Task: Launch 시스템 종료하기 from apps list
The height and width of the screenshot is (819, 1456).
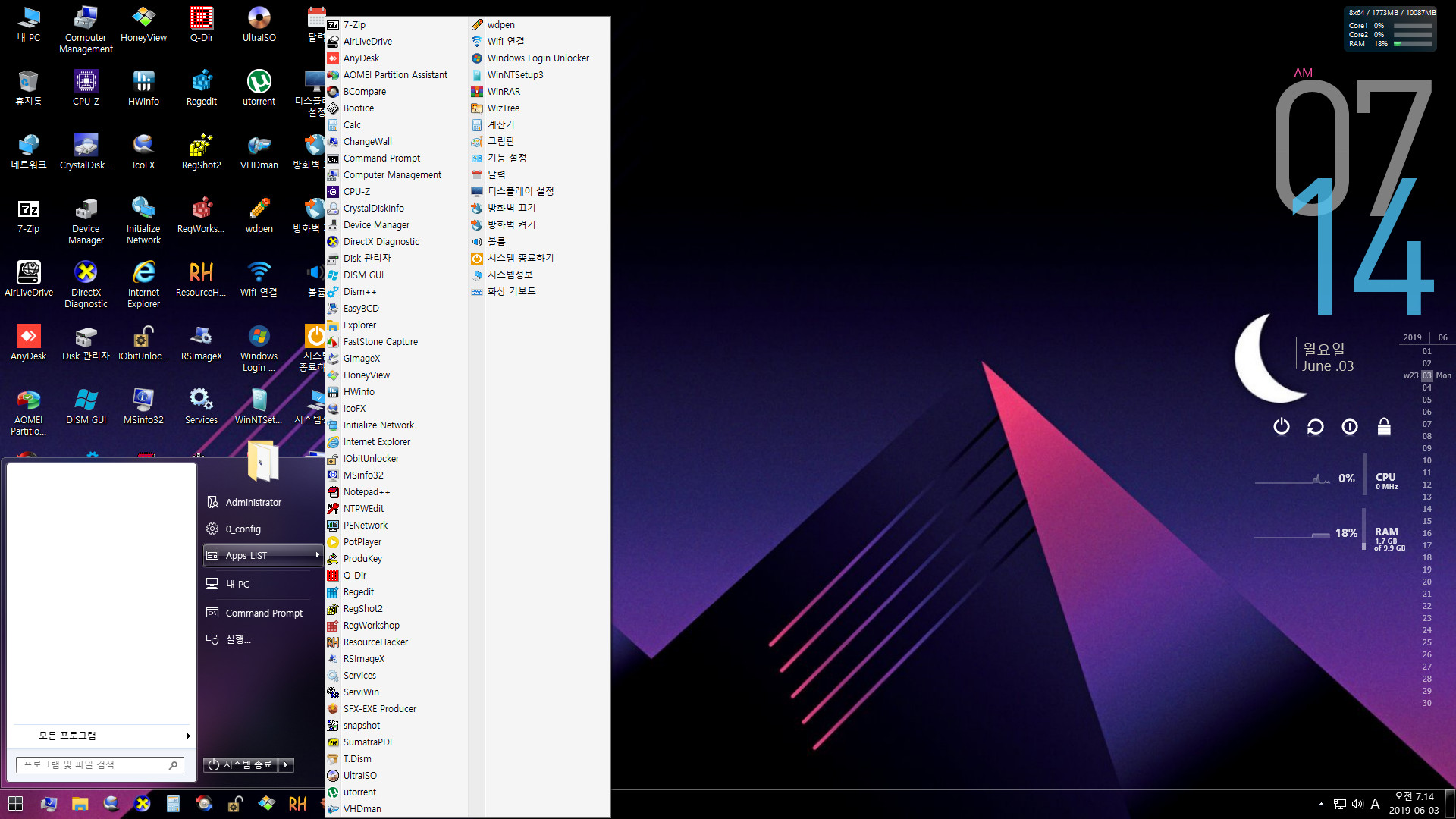Action: pos(539,258)
